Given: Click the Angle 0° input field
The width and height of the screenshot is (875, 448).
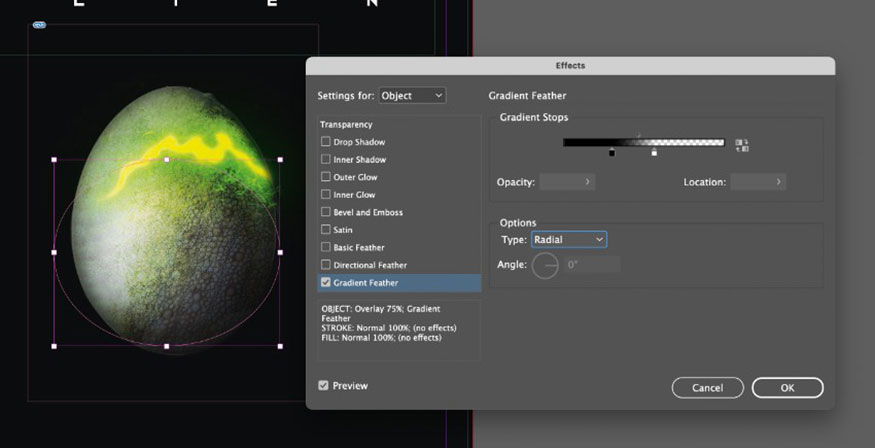Looking at the screenshot, I should point(592,265).
